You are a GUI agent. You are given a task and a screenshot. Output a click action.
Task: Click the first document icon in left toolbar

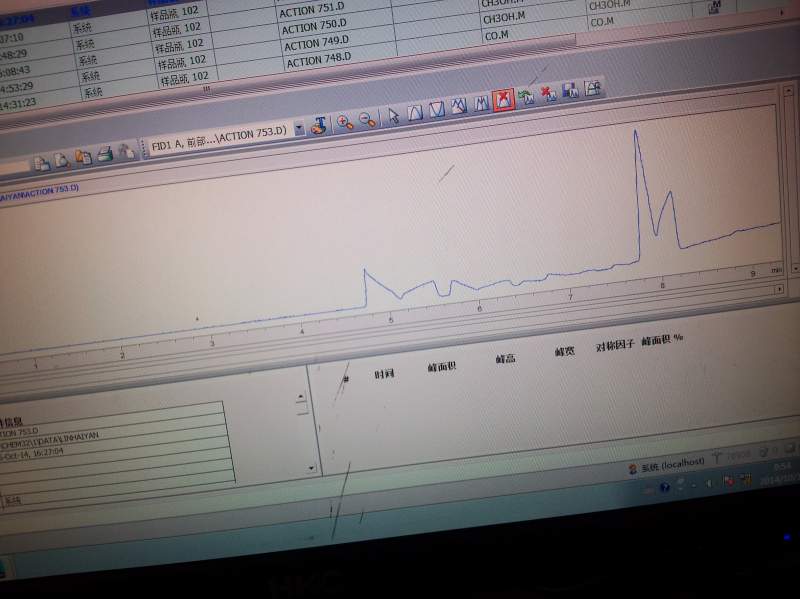pos(41,163)
